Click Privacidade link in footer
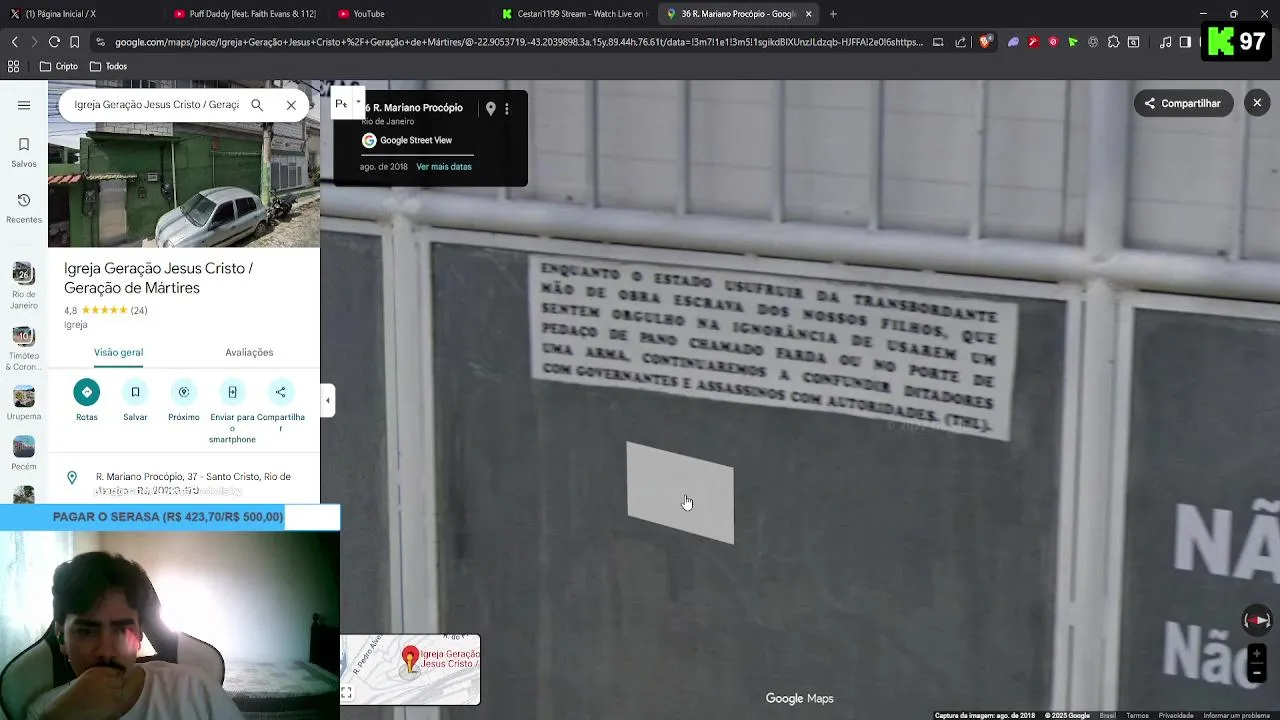1280x720 pixels. (1176, 715)
